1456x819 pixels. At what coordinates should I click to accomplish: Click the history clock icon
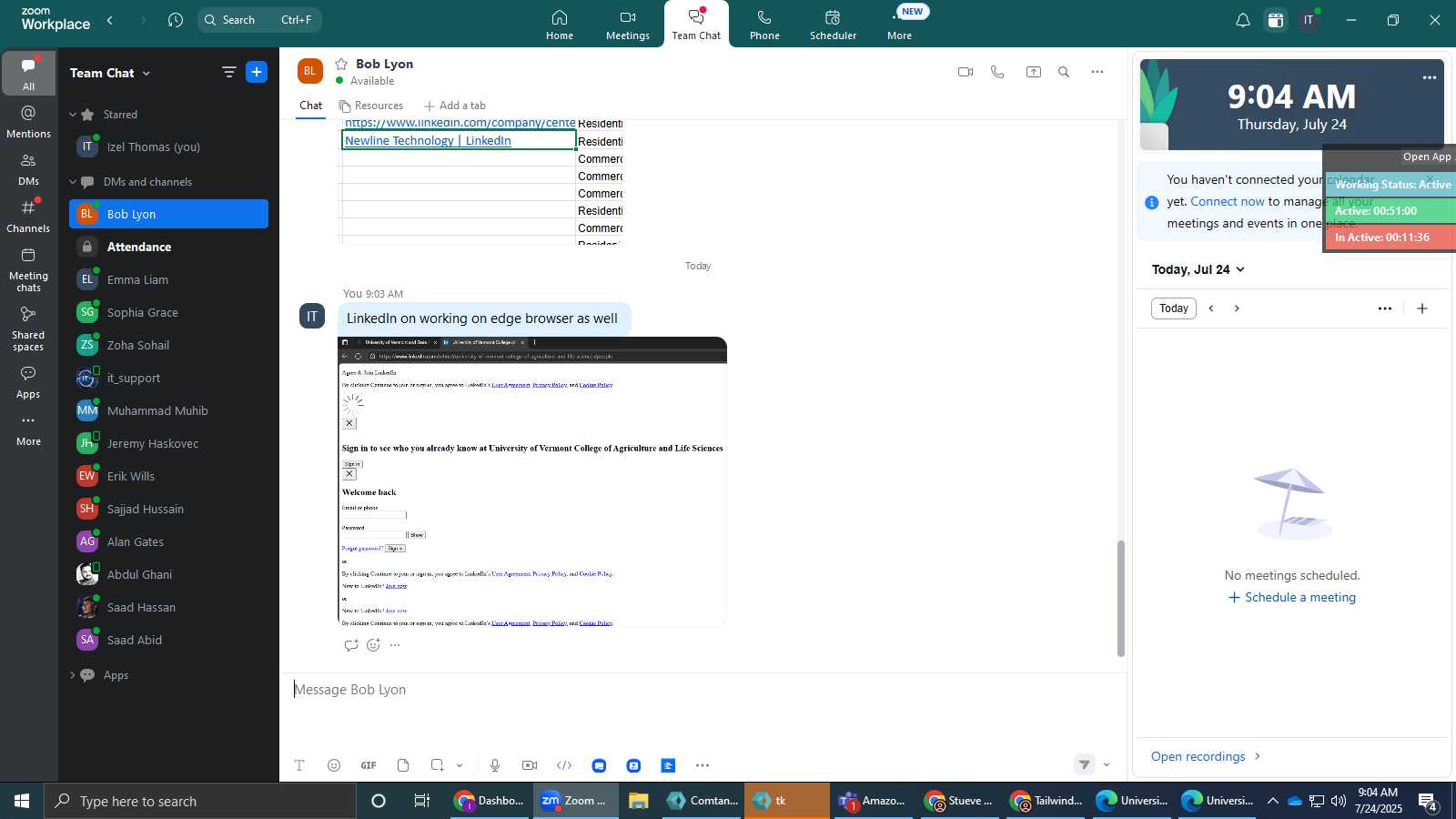coord(176,20)
